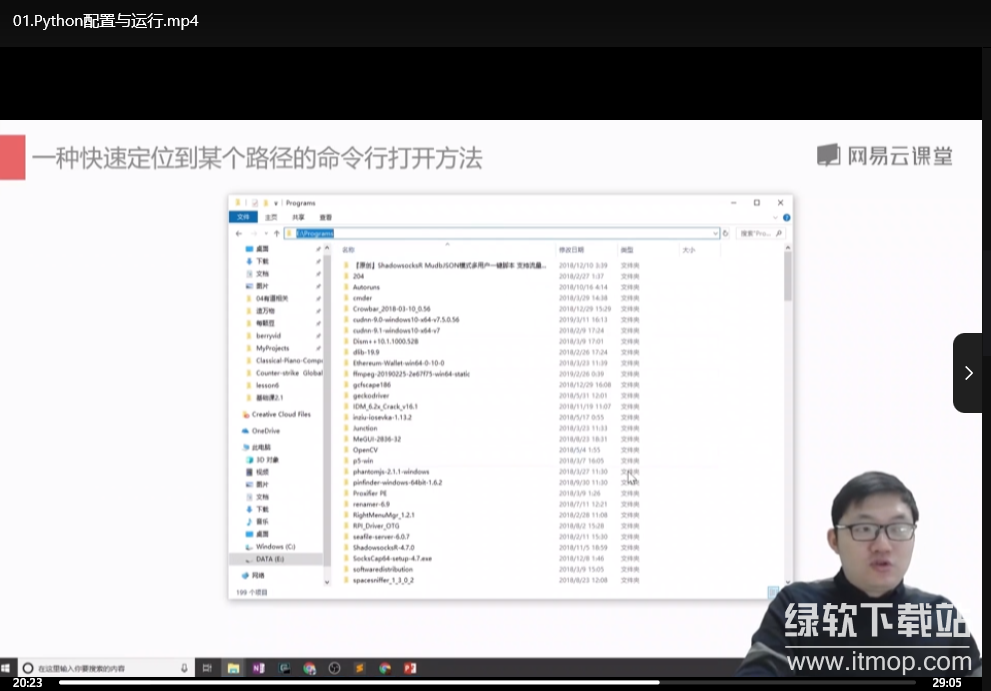Viewport: 991px width, 691px height.
Task: Click the Explorer back navigation arrow
Action: pos(239,233)
